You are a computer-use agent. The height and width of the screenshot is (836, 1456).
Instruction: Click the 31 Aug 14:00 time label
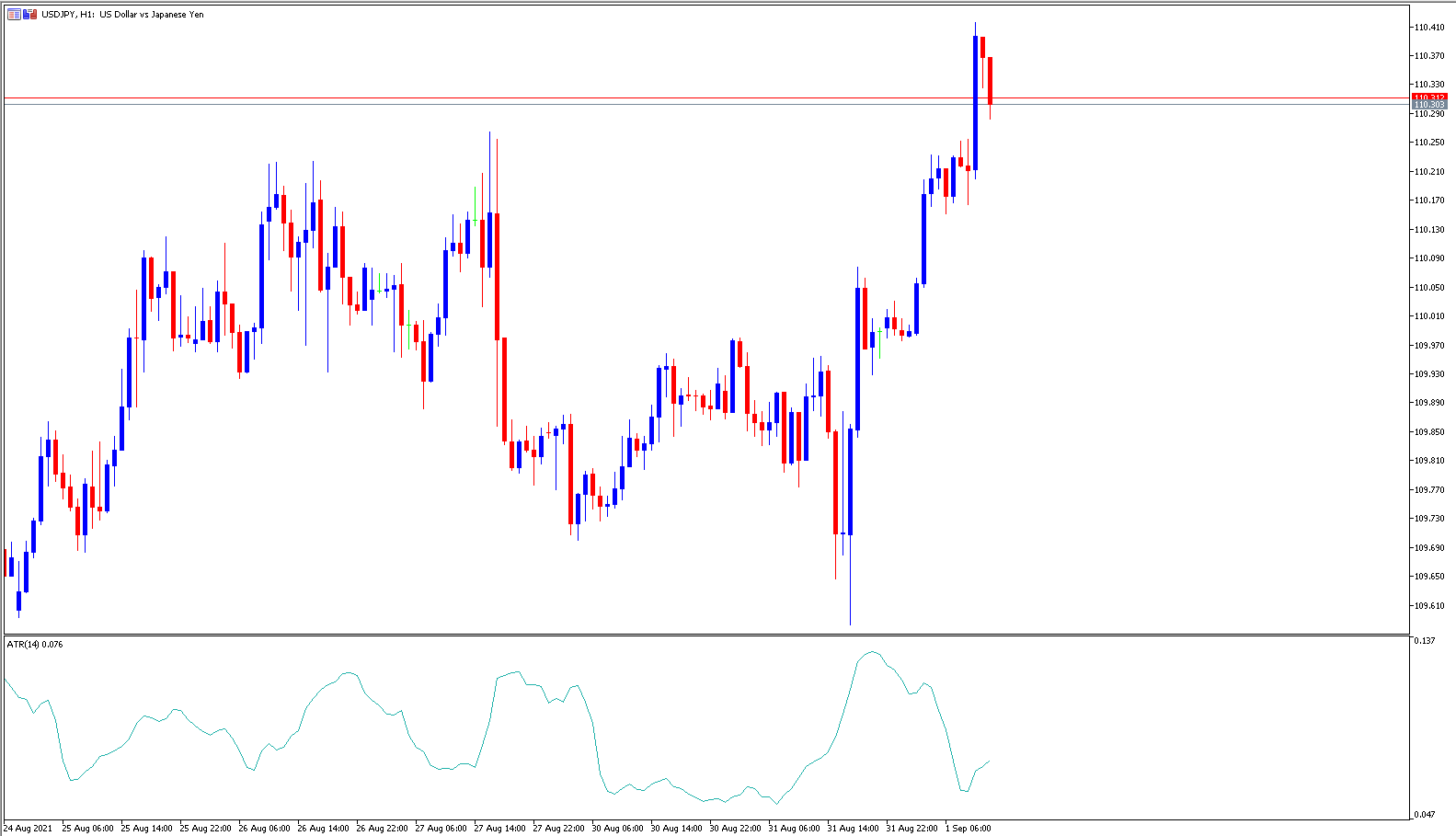point(853,829)
